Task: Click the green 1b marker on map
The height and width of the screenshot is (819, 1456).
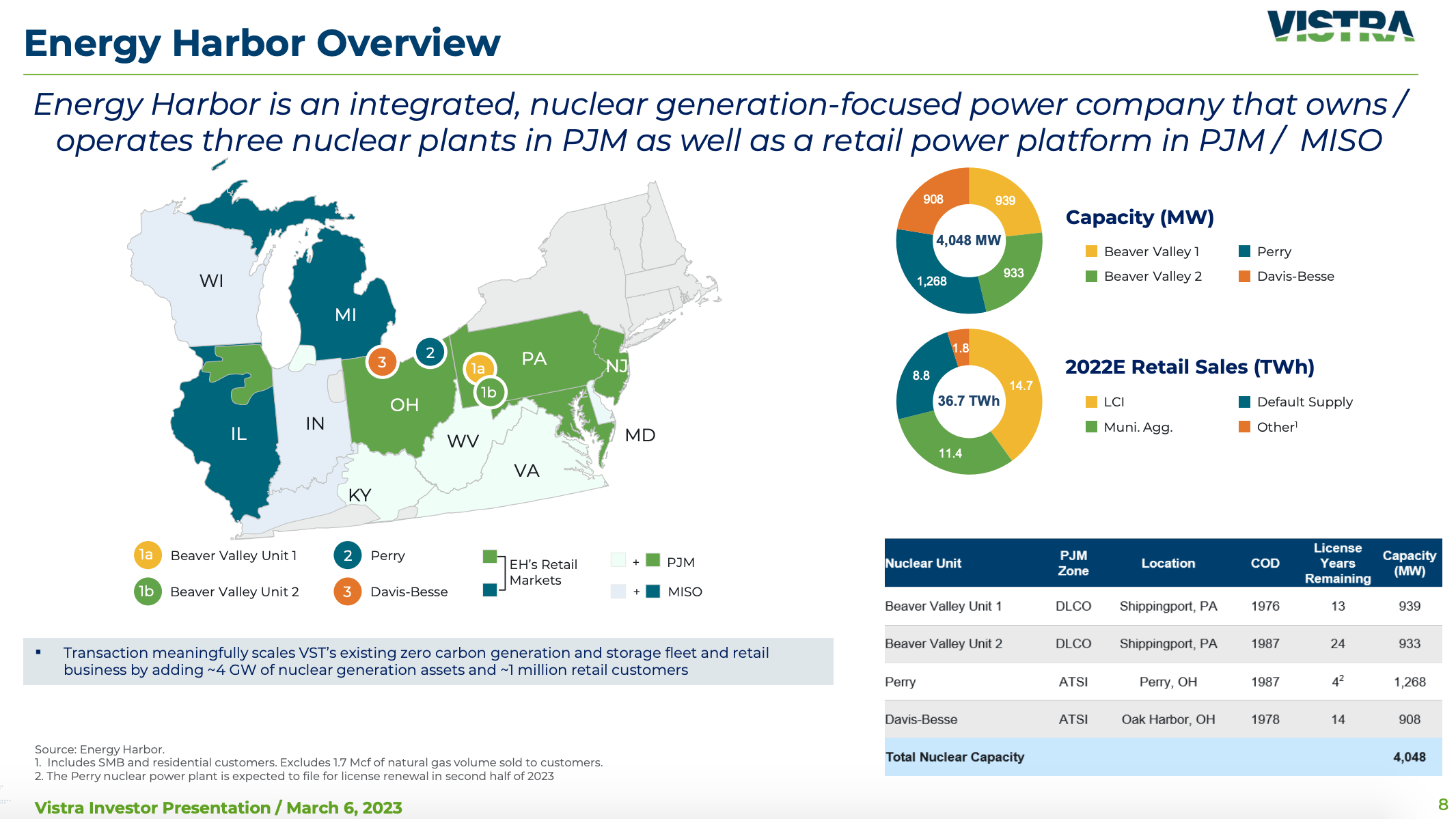Action: point(489,392)
